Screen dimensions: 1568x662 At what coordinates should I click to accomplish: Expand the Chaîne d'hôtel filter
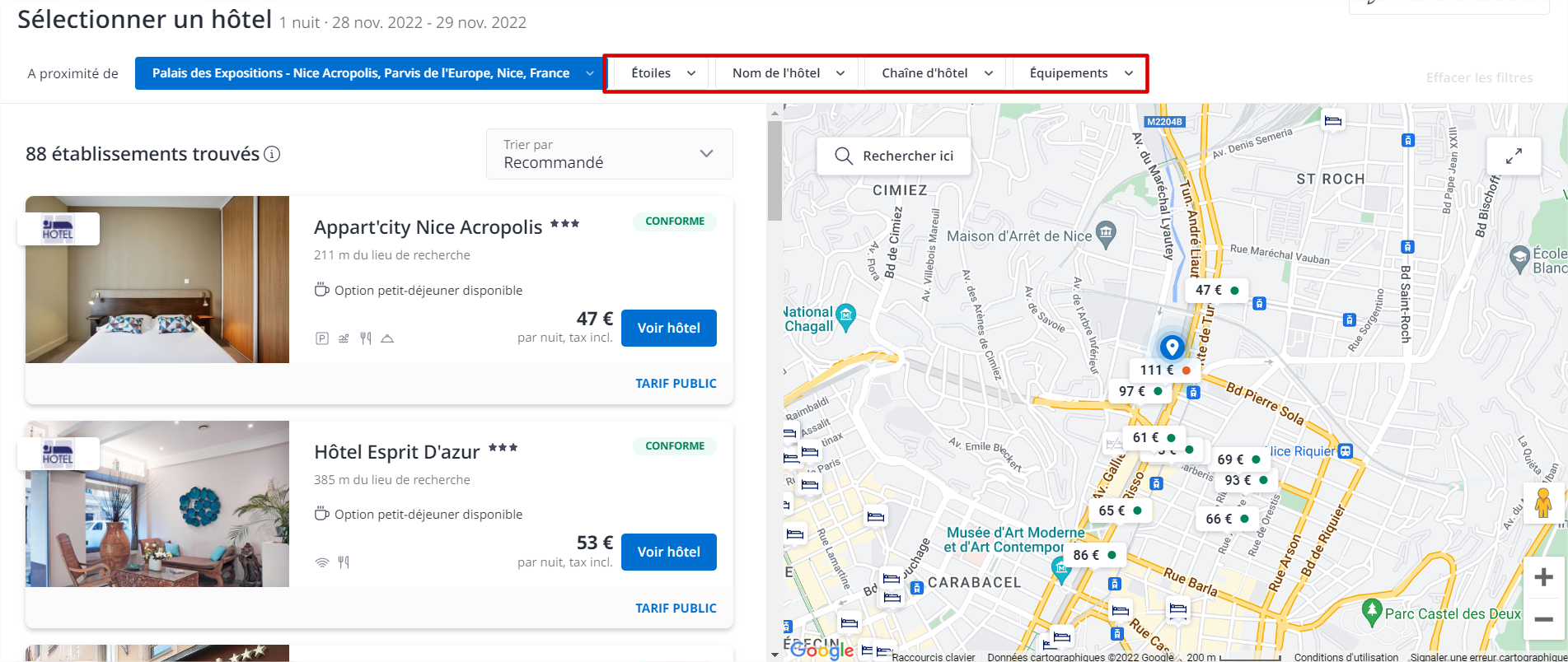[937, 73]
